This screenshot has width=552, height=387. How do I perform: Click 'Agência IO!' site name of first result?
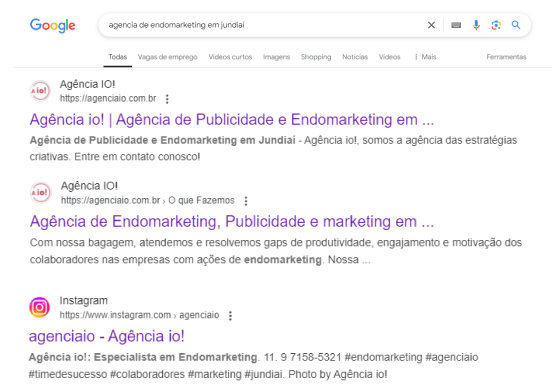pos(87,84)
